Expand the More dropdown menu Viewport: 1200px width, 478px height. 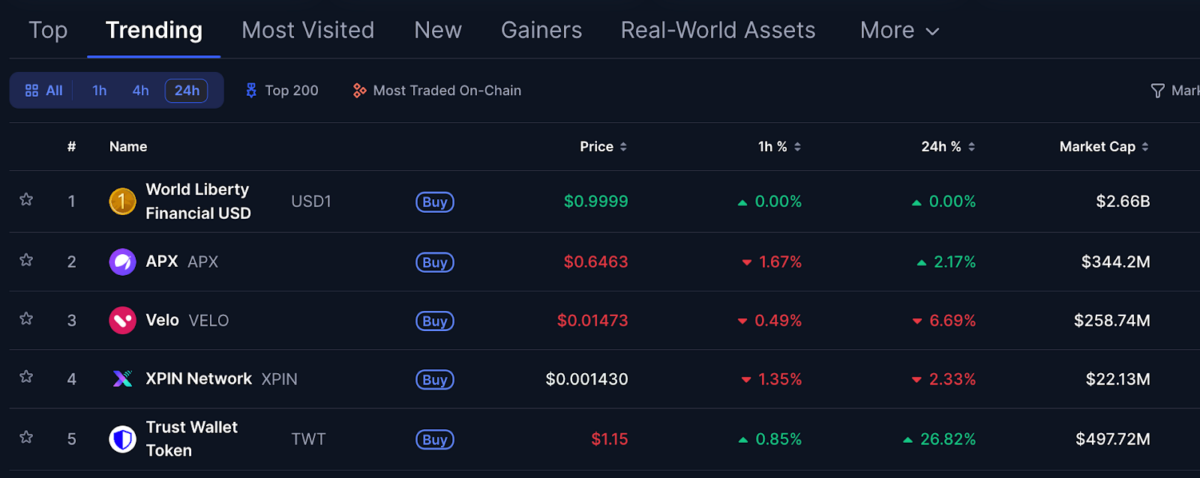(899, 31)
